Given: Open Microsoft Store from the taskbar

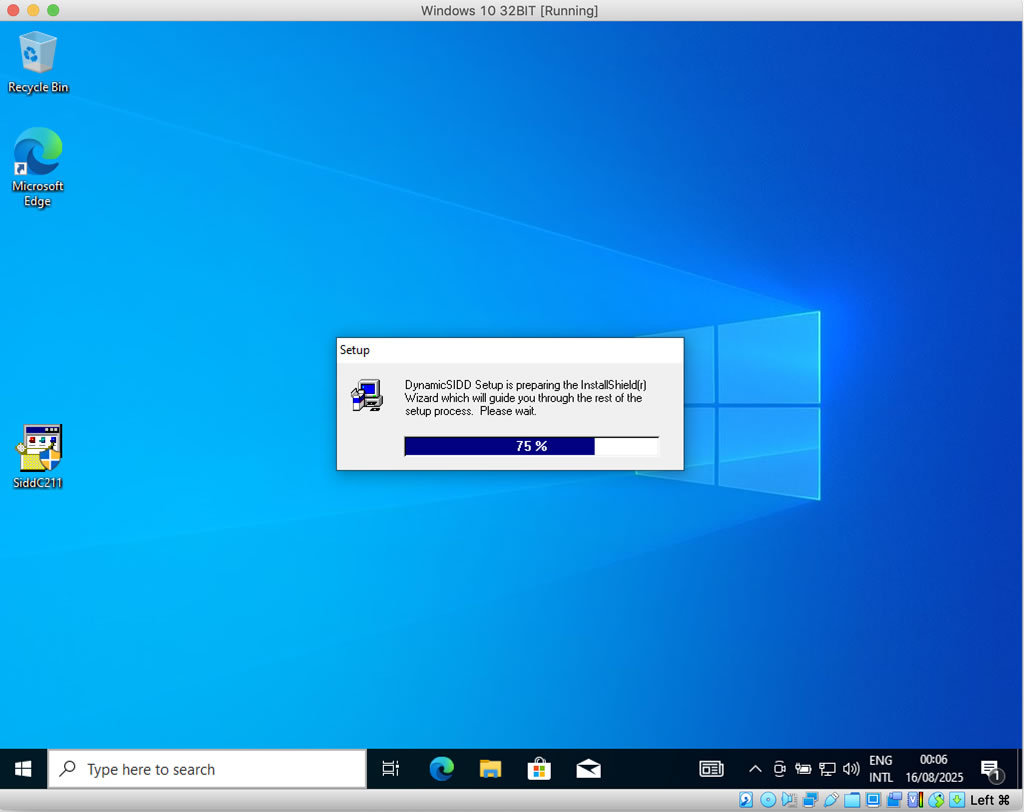Looking at the screenshot, I should pyautogui.click(x=539, y=769).
